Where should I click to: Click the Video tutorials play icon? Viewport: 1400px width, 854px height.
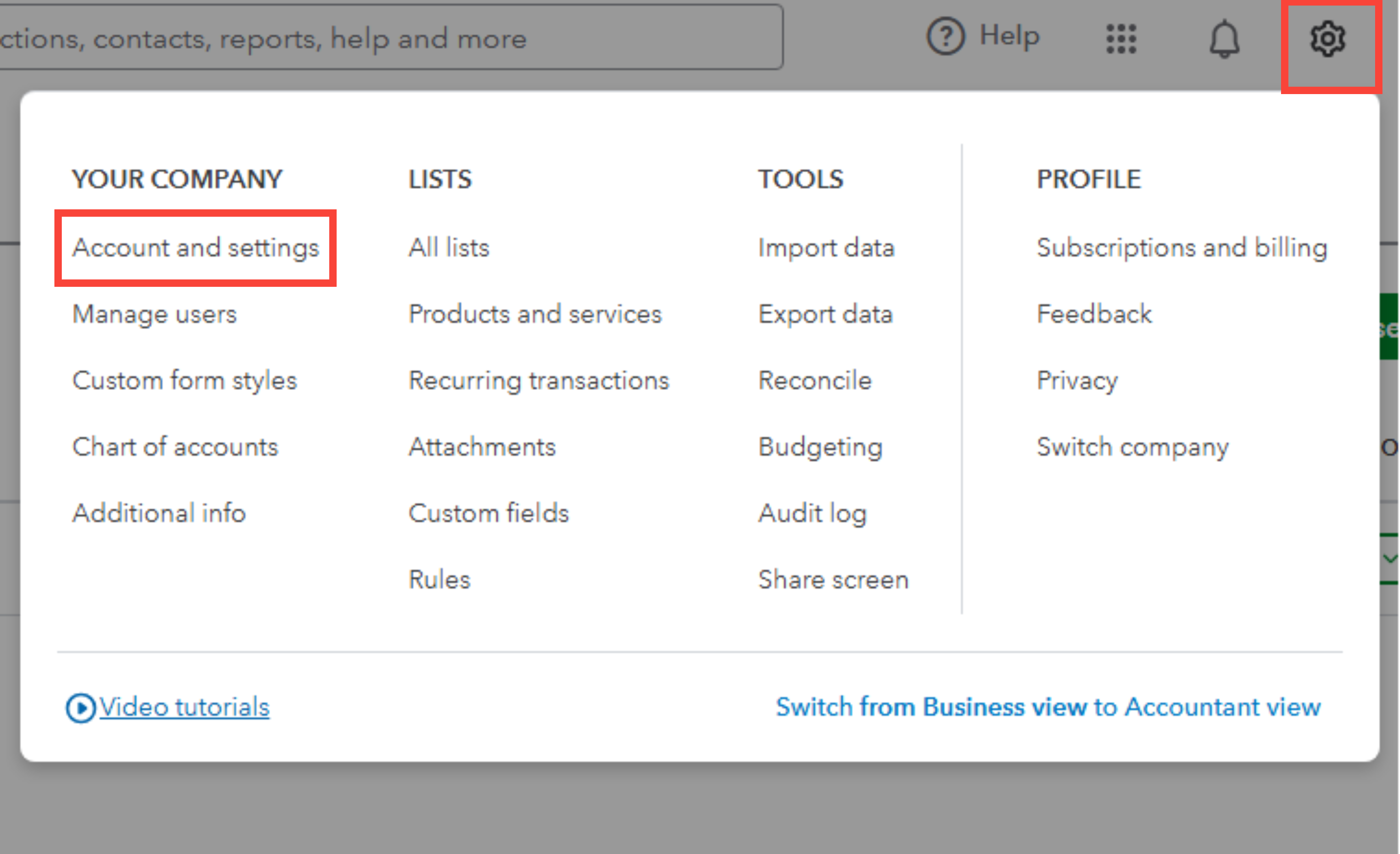pyautogui.click(x=81, y=708)
